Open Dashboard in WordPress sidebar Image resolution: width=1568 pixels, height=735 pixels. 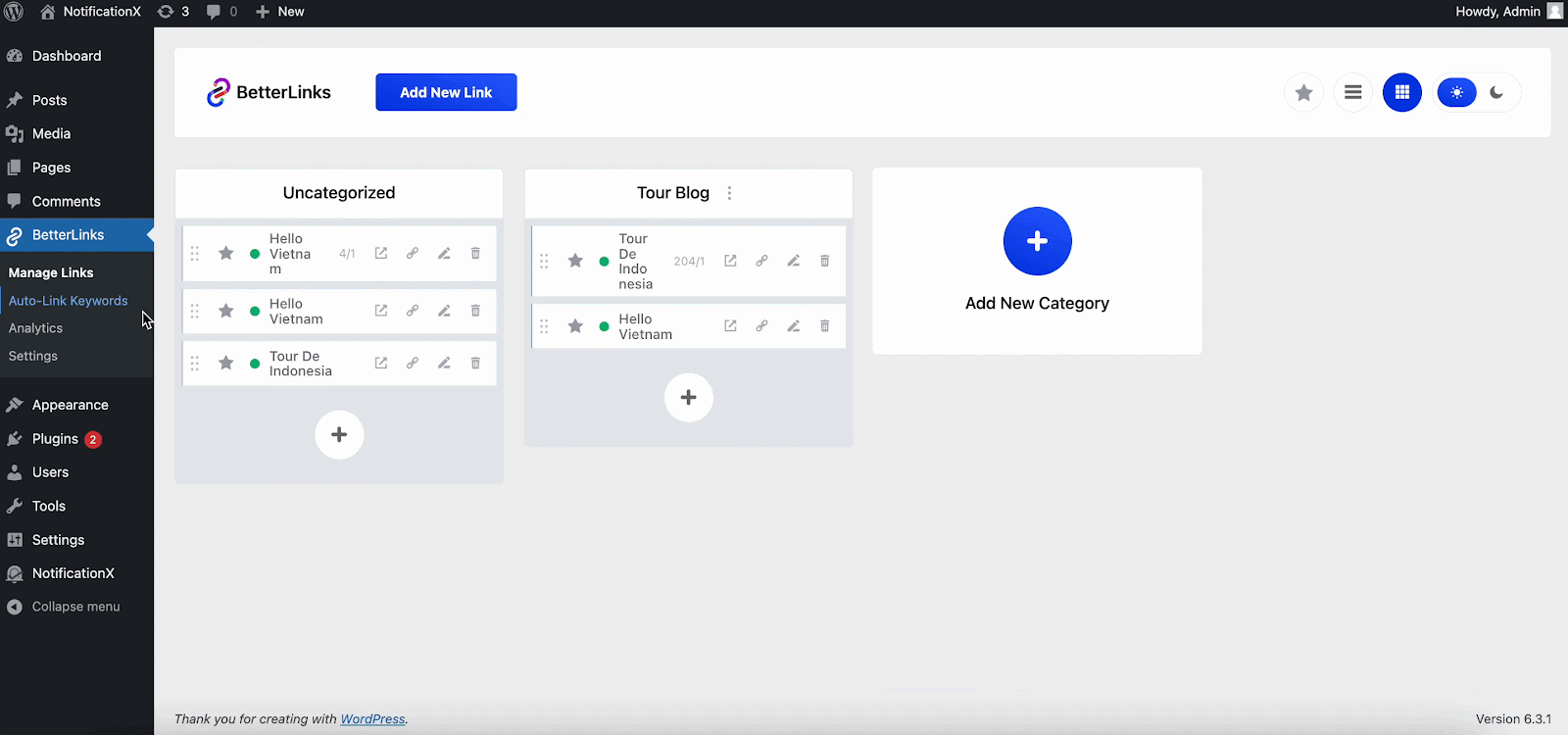[76, 56]
